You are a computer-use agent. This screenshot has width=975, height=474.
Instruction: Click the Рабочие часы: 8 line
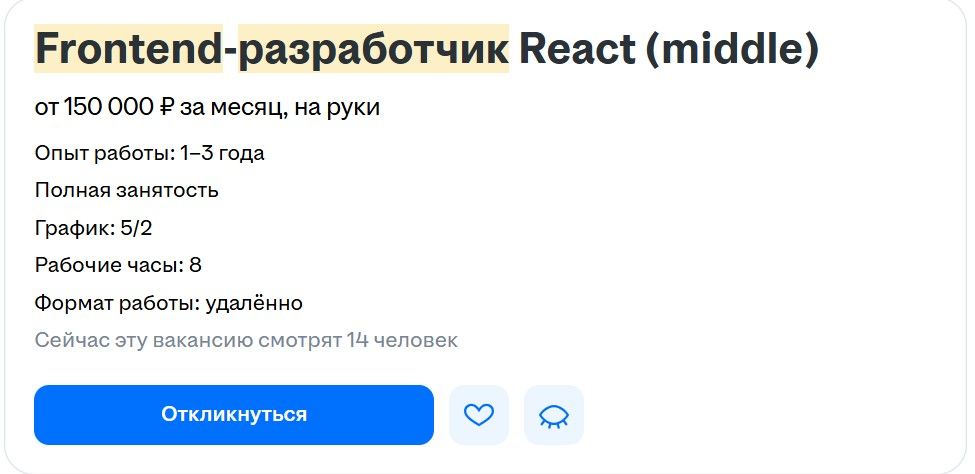point(118,266)
